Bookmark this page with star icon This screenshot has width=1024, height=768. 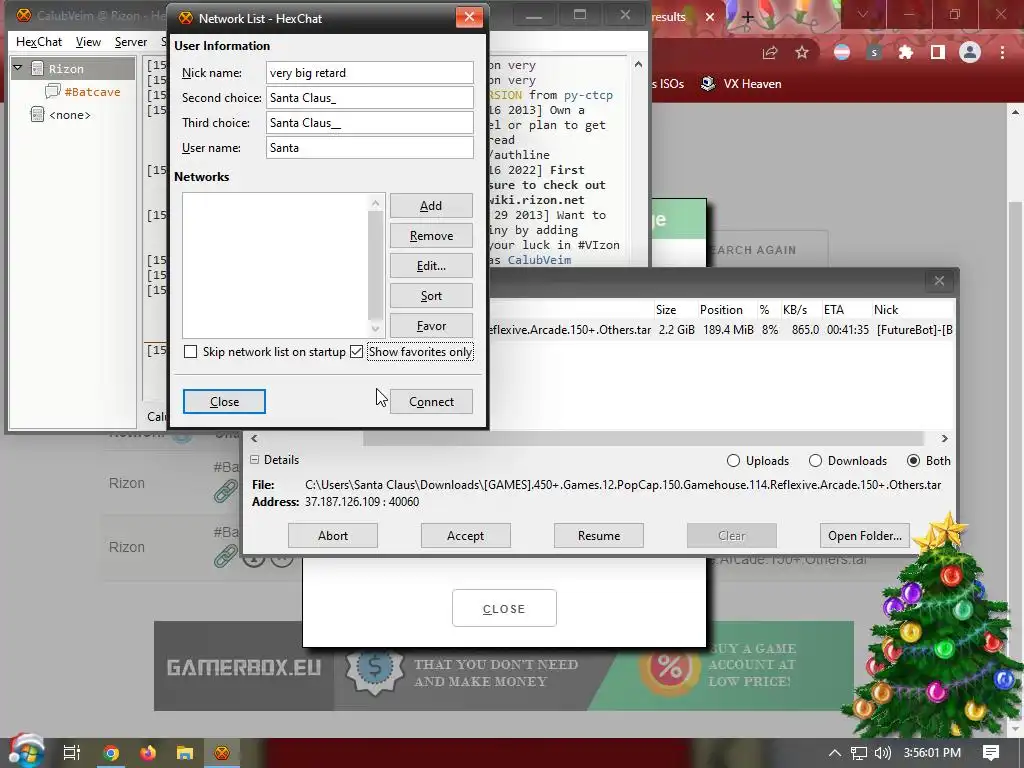tap(802, 53)
